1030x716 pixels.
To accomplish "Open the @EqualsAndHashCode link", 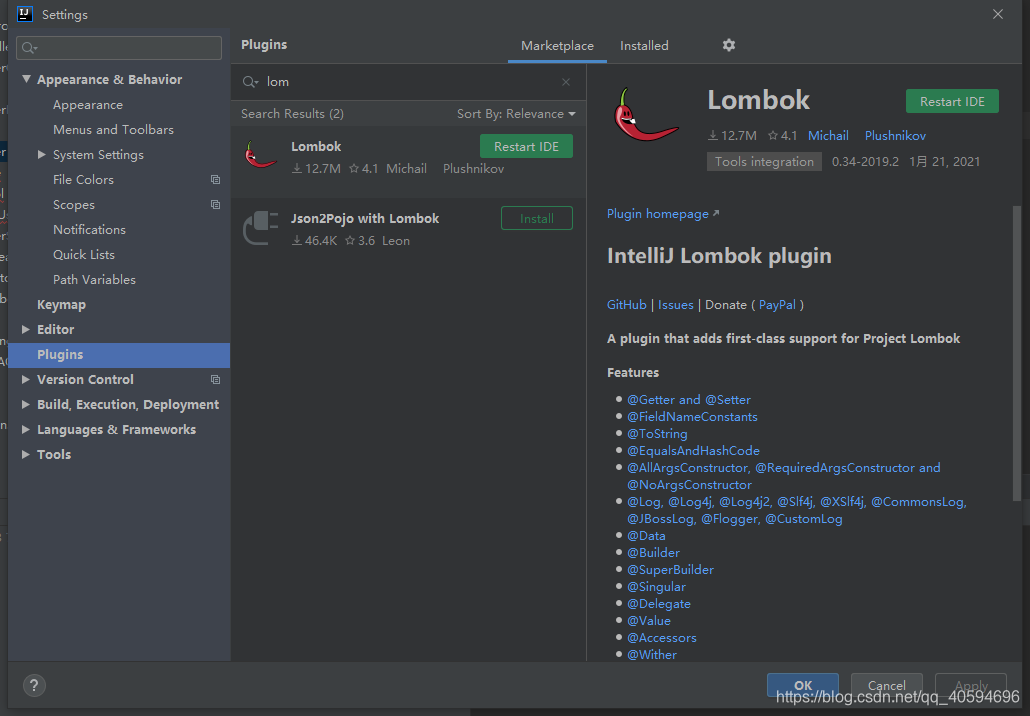I will [693, 451].
